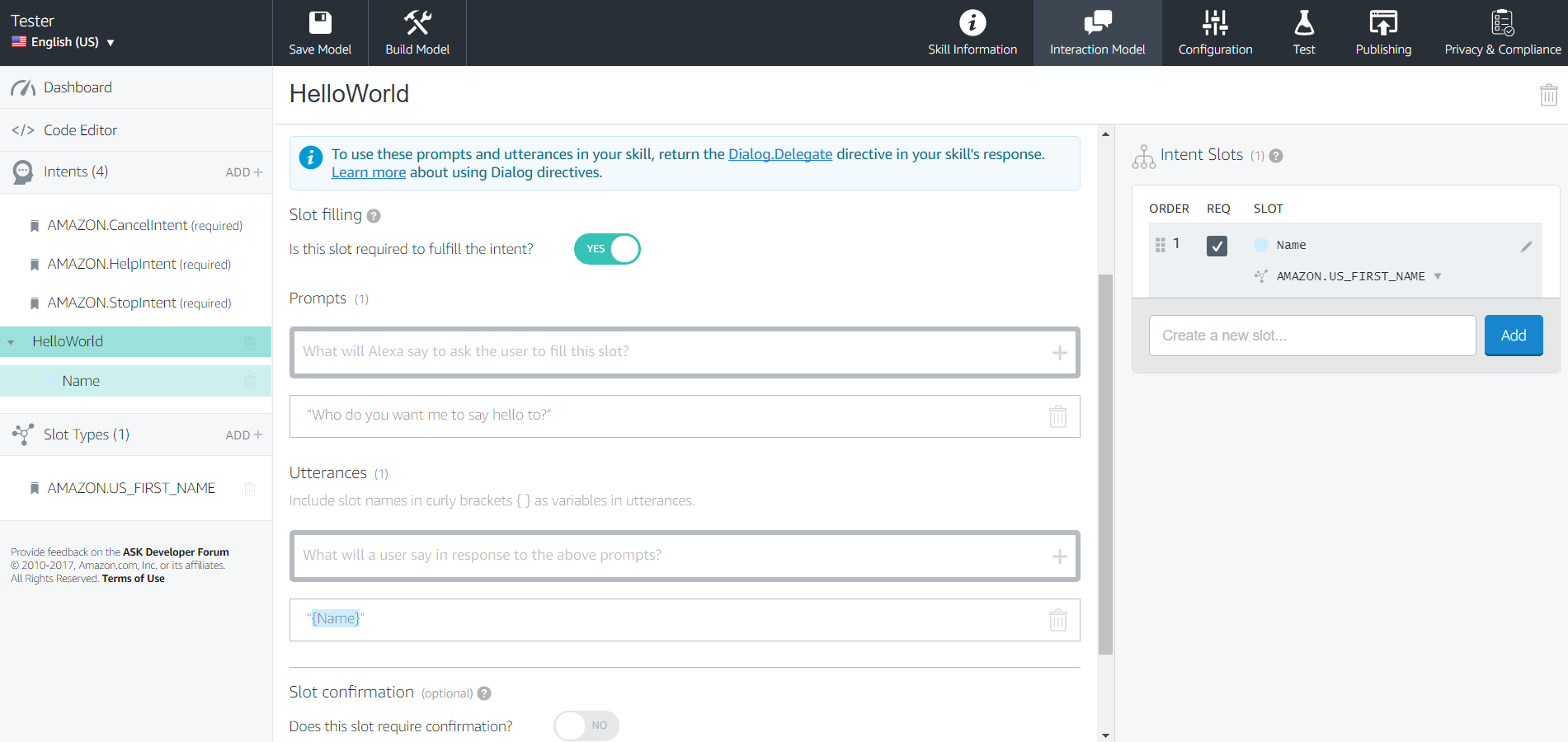1568x742 pixels.
Task: Delete the {Name} utterance with trash icon
Action: coord(1057,620)
